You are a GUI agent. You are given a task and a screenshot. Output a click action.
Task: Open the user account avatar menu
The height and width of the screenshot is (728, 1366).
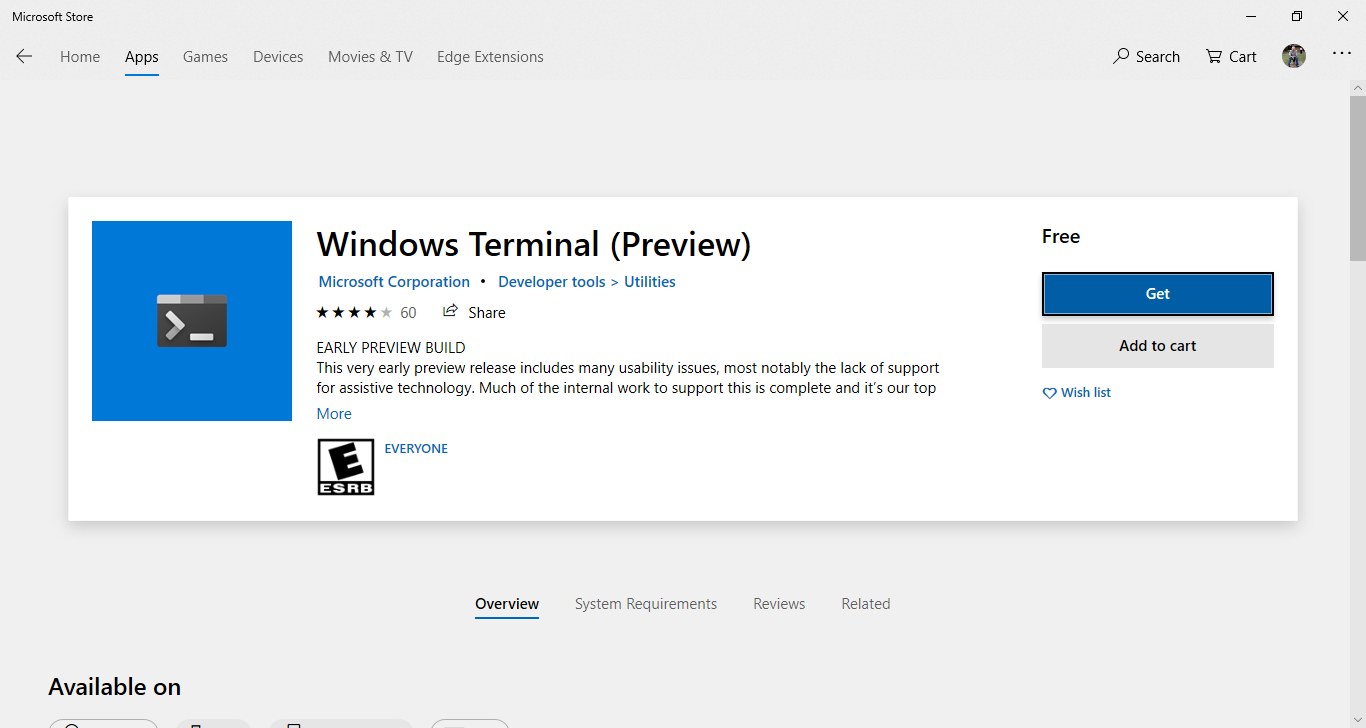[x=1294, y=56]
